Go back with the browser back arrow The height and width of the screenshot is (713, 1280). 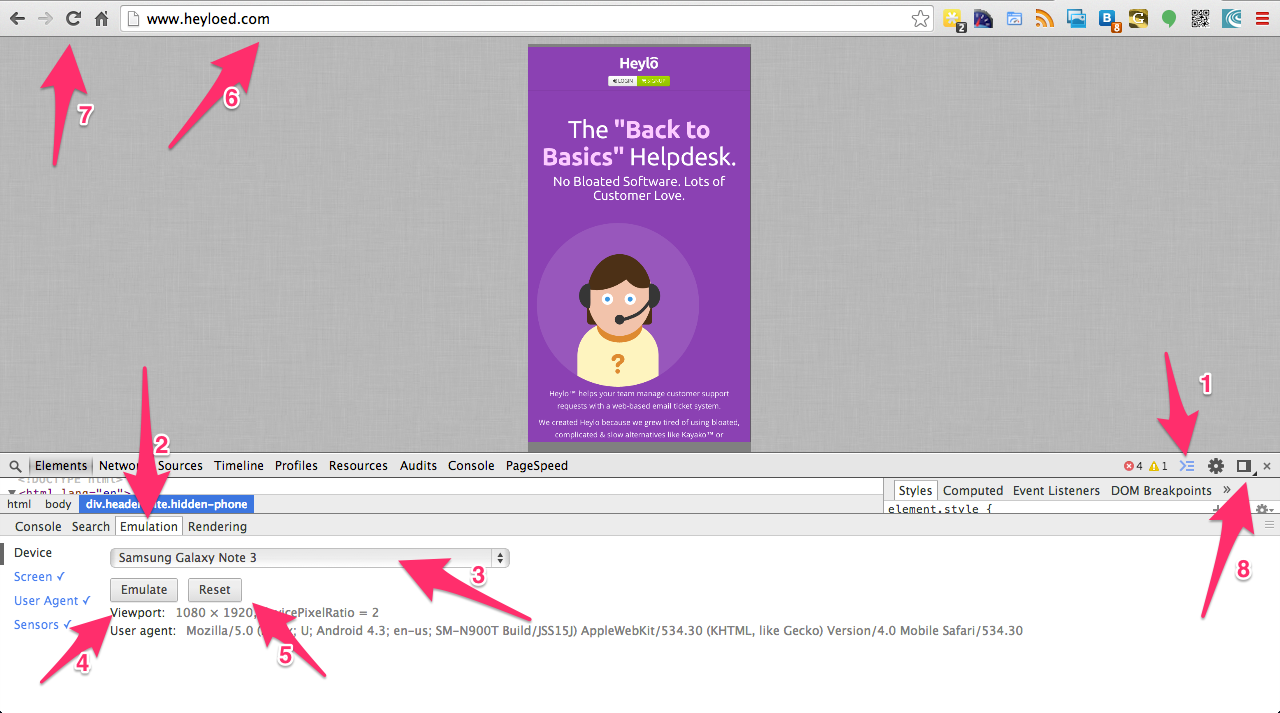click(17, 18)
